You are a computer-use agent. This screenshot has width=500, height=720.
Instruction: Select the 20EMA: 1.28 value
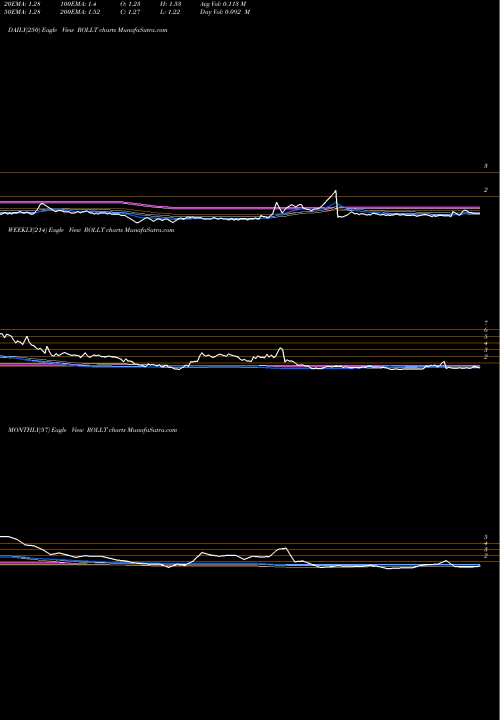coord(22,4)
